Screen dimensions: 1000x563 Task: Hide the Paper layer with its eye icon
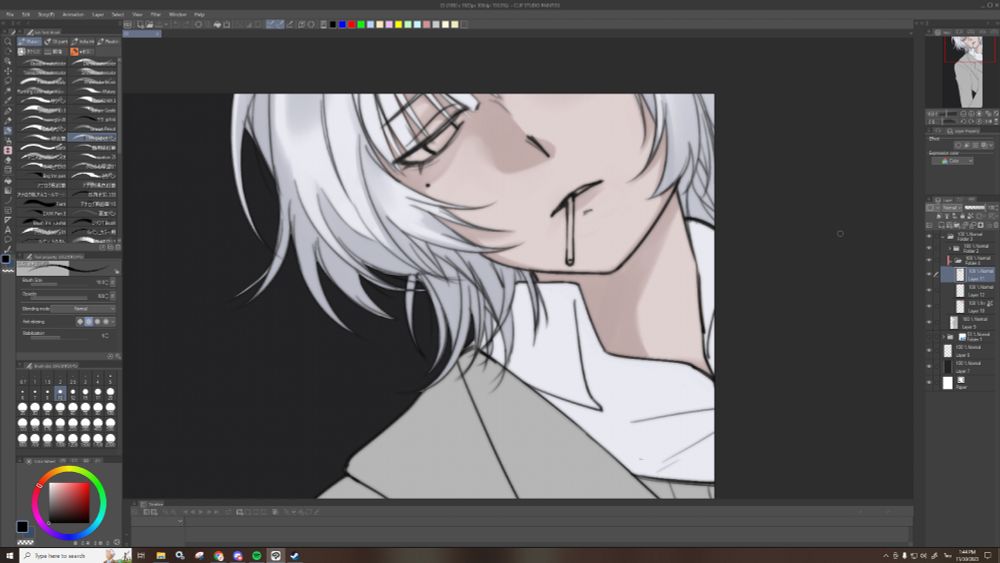[x=929, y=383]
